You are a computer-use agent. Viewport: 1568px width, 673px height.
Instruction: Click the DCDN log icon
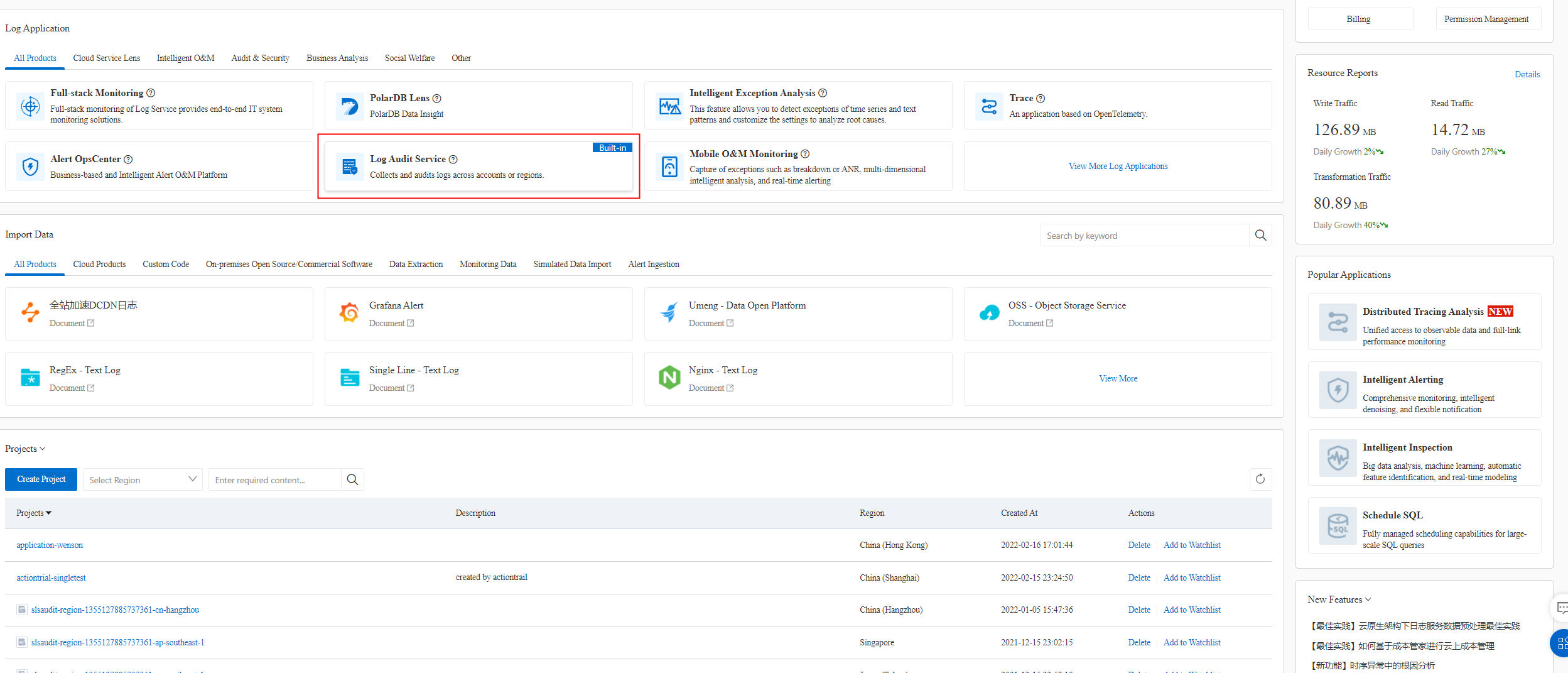pyautogui.click(x=30, y=312)
